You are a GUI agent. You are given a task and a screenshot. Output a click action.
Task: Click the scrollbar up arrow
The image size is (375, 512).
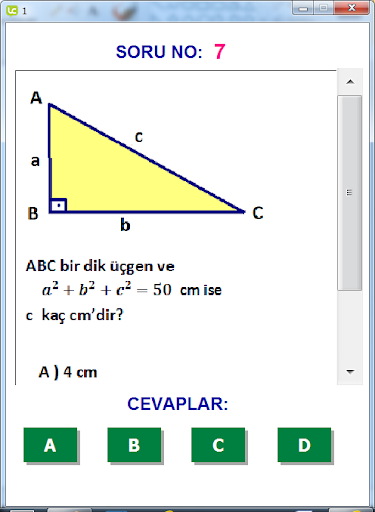point(350,82)
